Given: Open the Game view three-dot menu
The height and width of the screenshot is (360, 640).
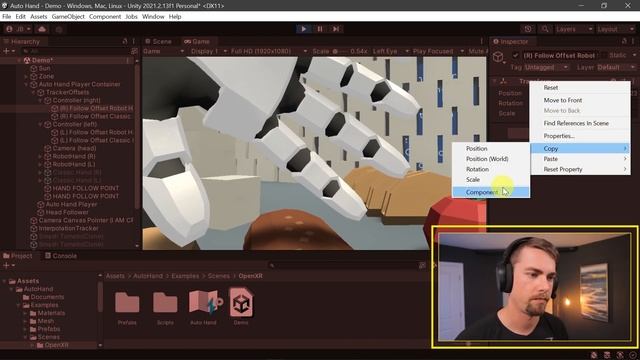Looking at the screenshot, I should (x=482, y=41).
